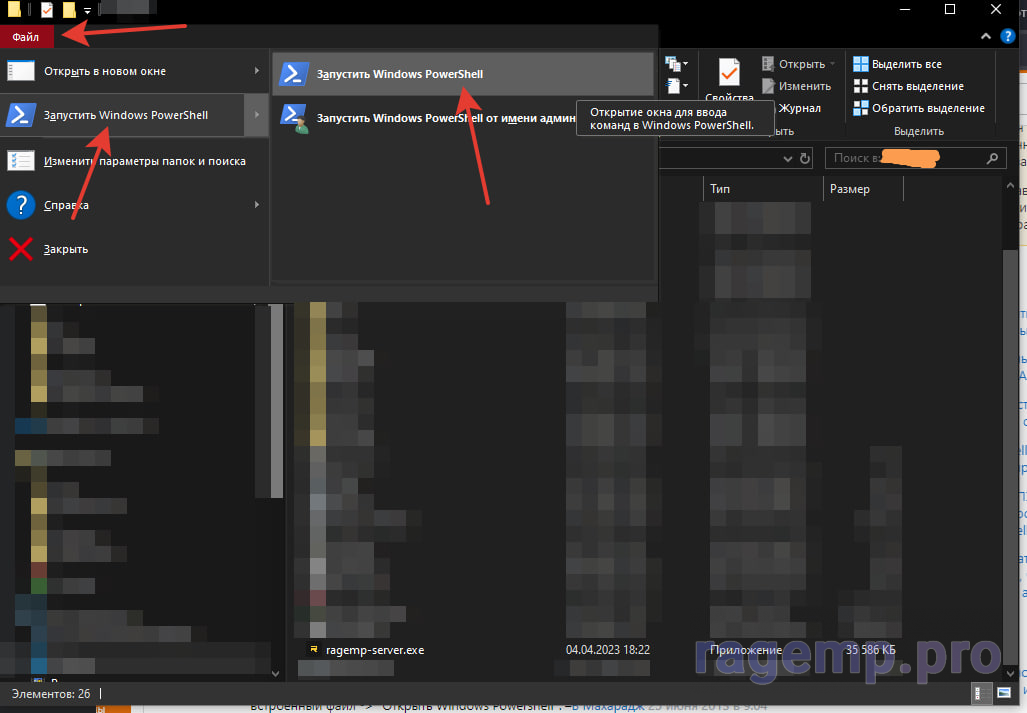Click the Выделить все grid icon
1027x713 pixels.
(861, 64)
